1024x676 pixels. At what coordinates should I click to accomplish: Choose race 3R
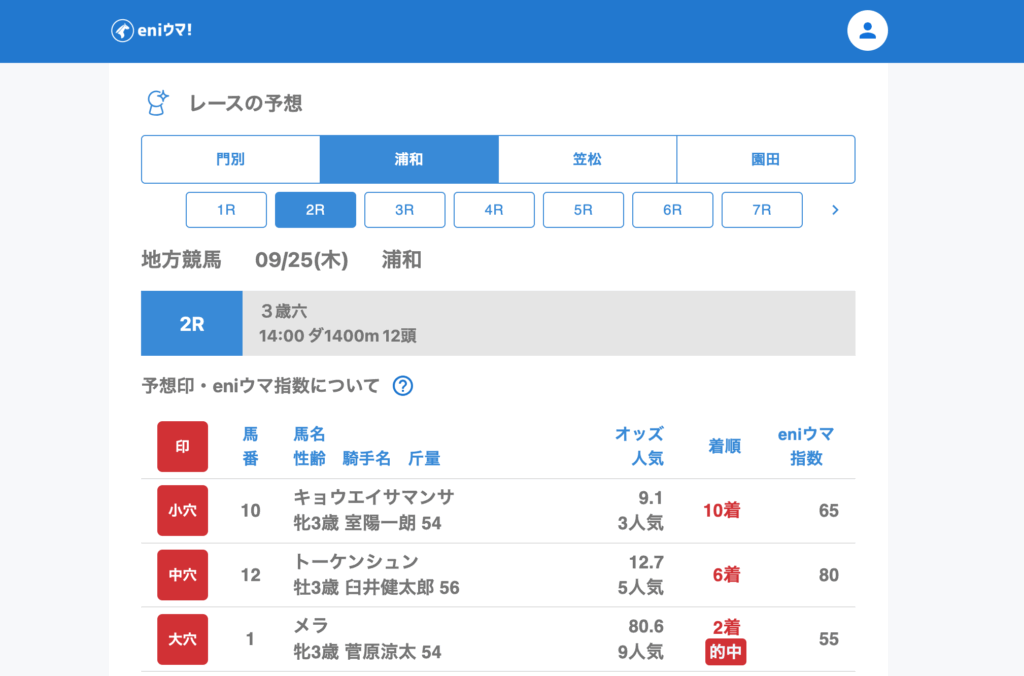[x=404, y=210]
